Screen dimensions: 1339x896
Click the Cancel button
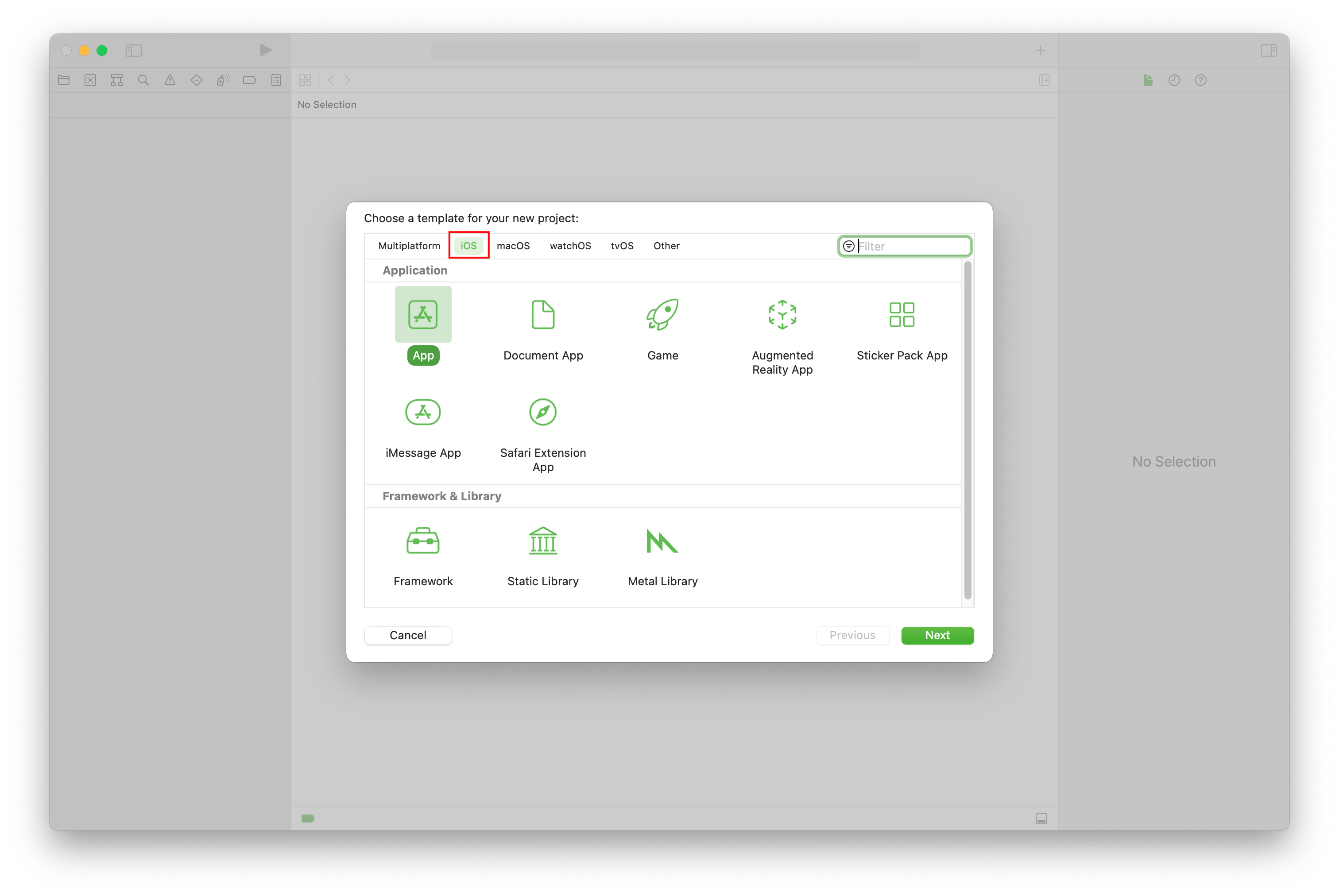(408, 635)
